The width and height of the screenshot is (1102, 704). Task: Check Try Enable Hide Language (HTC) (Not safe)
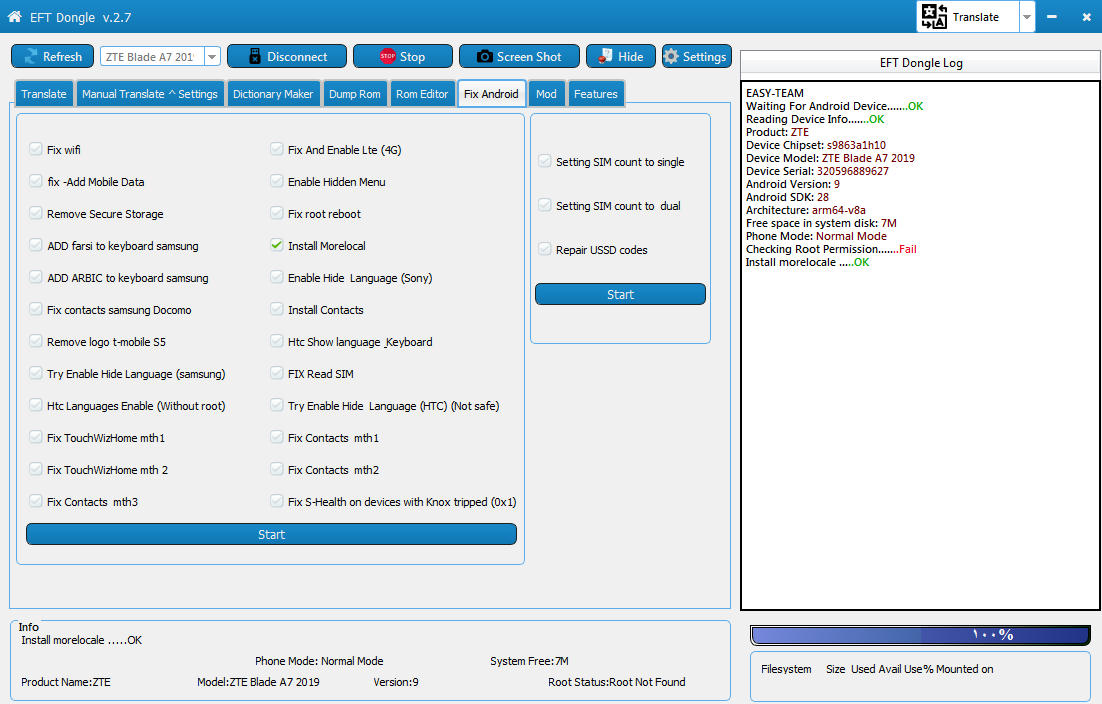point(277,405)
